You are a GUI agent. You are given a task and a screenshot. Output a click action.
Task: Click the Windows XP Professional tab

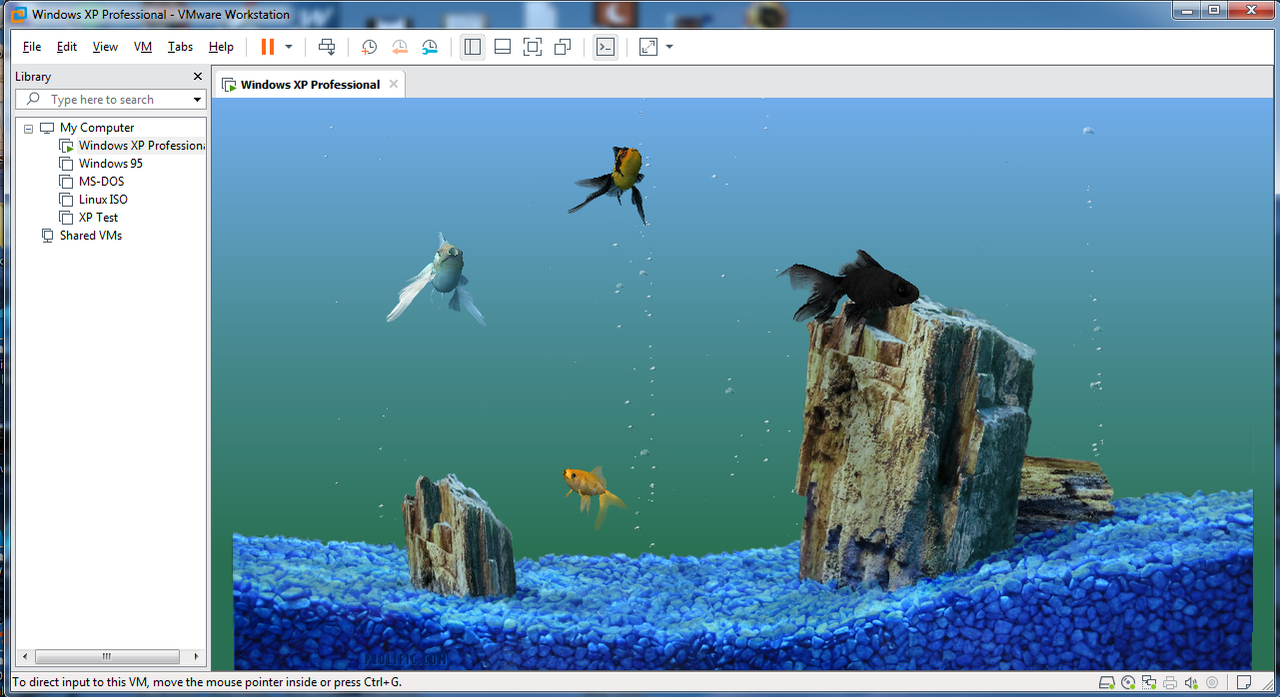[310, 85]
